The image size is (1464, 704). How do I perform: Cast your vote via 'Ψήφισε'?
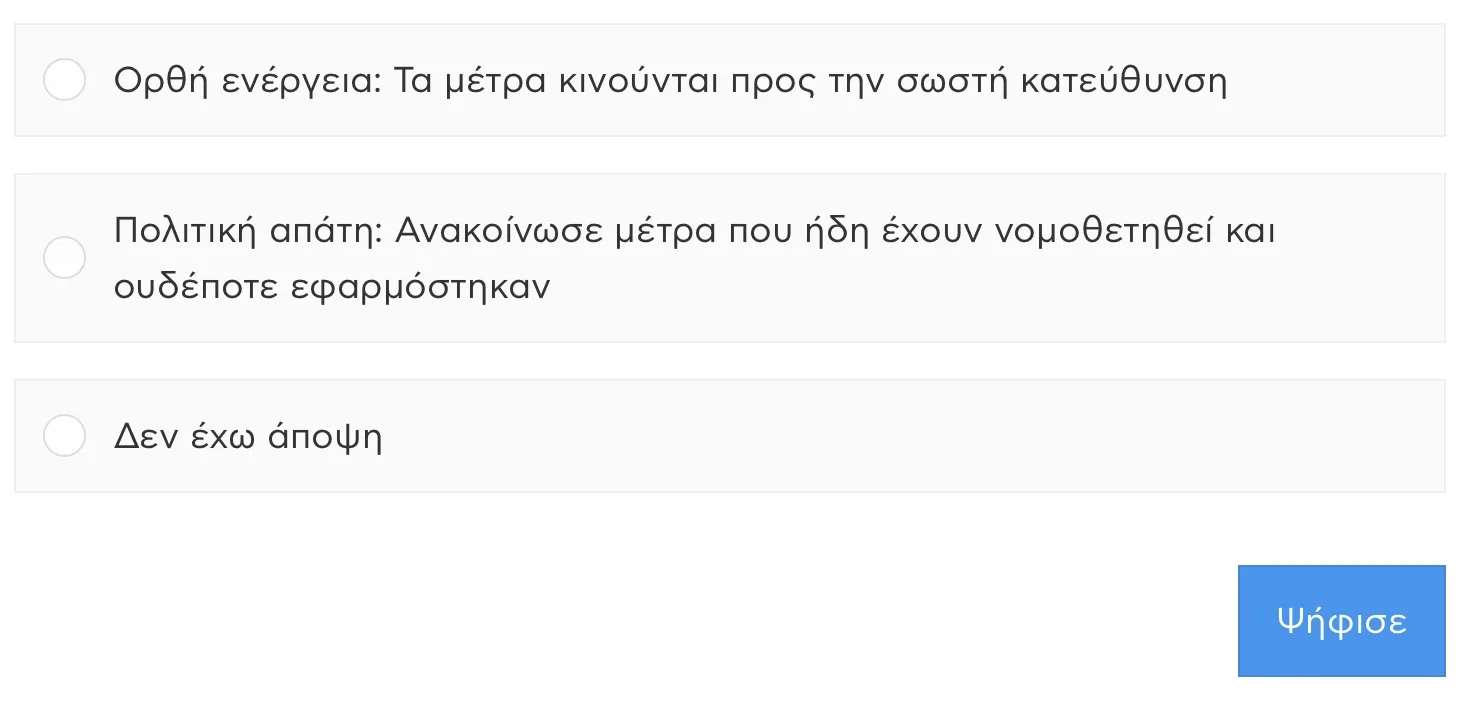coord(1341,621)
